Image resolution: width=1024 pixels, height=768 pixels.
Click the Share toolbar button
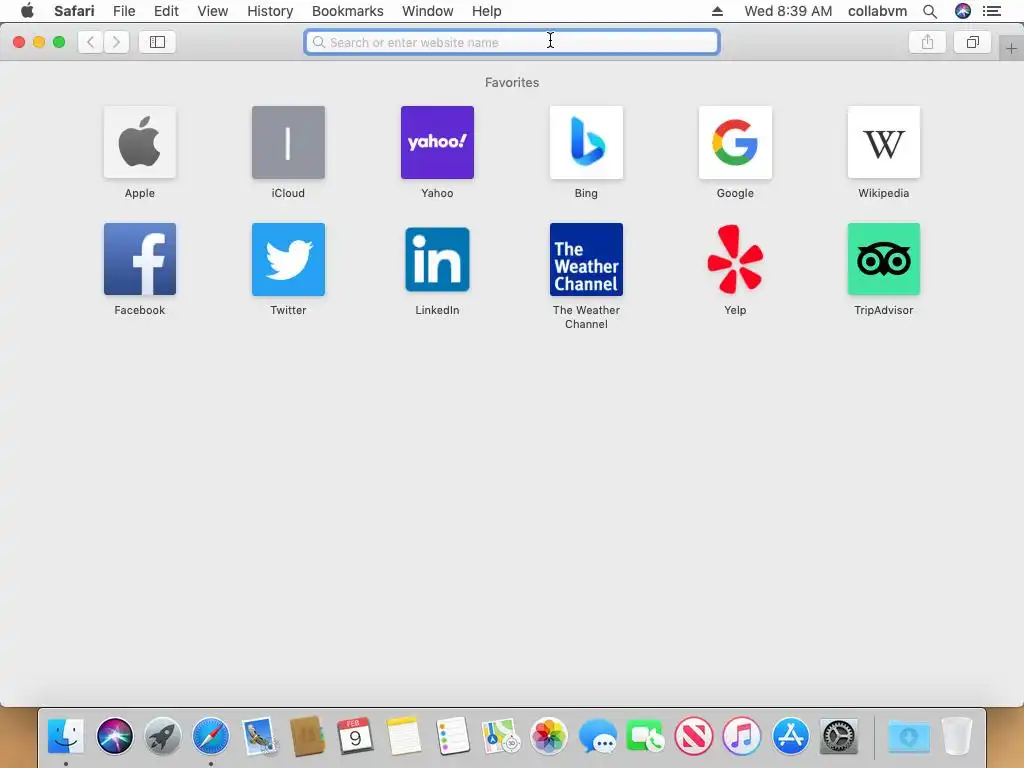click(927, 42)
